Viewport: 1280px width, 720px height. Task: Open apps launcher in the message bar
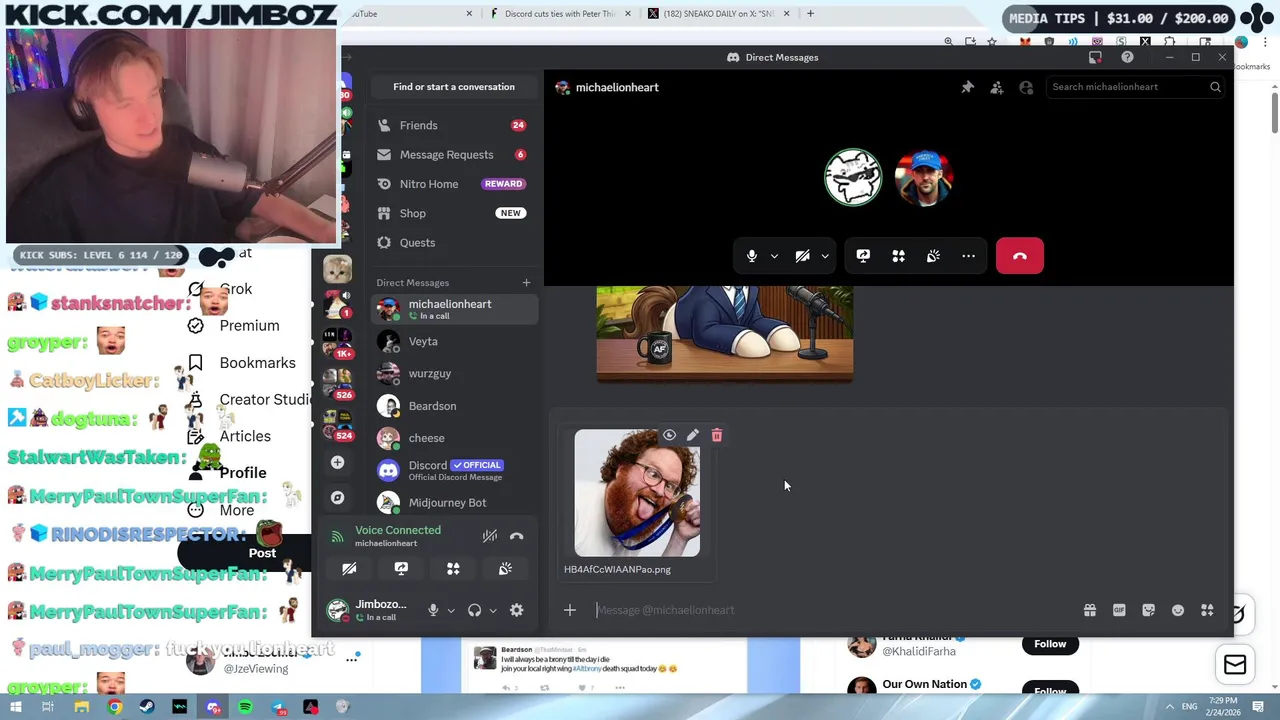[x=1207, y=610]
